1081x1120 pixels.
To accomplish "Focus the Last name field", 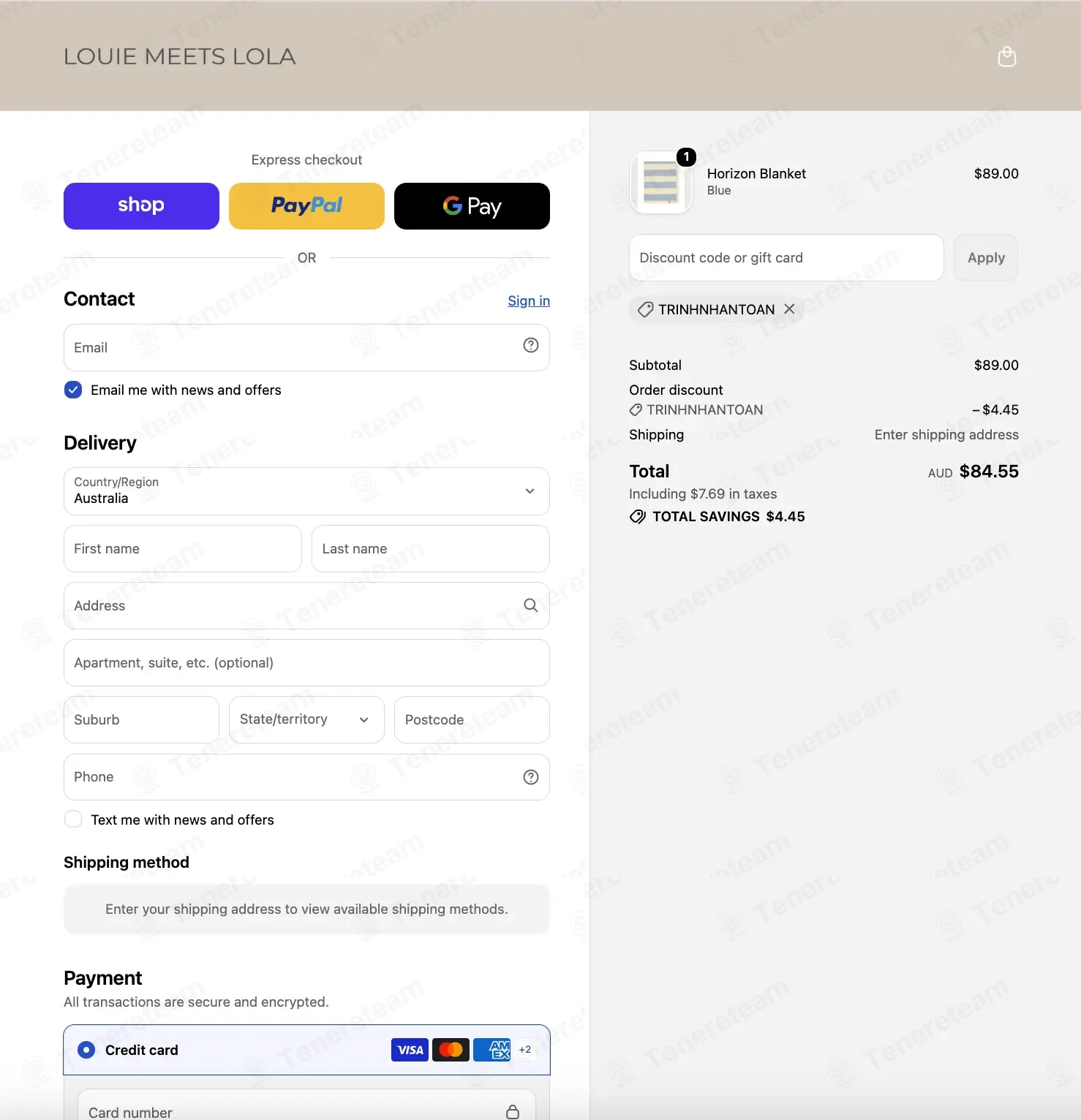I will 431,549.
